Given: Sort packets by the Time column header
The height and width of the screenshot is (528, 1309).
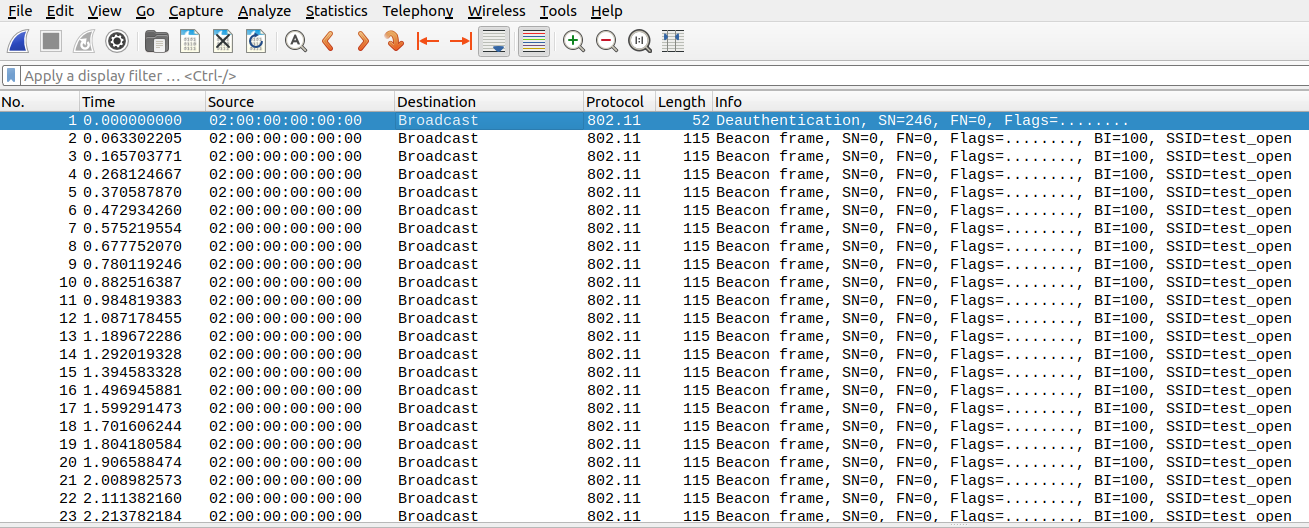Looking at the screenshot, I should [98, 102].
